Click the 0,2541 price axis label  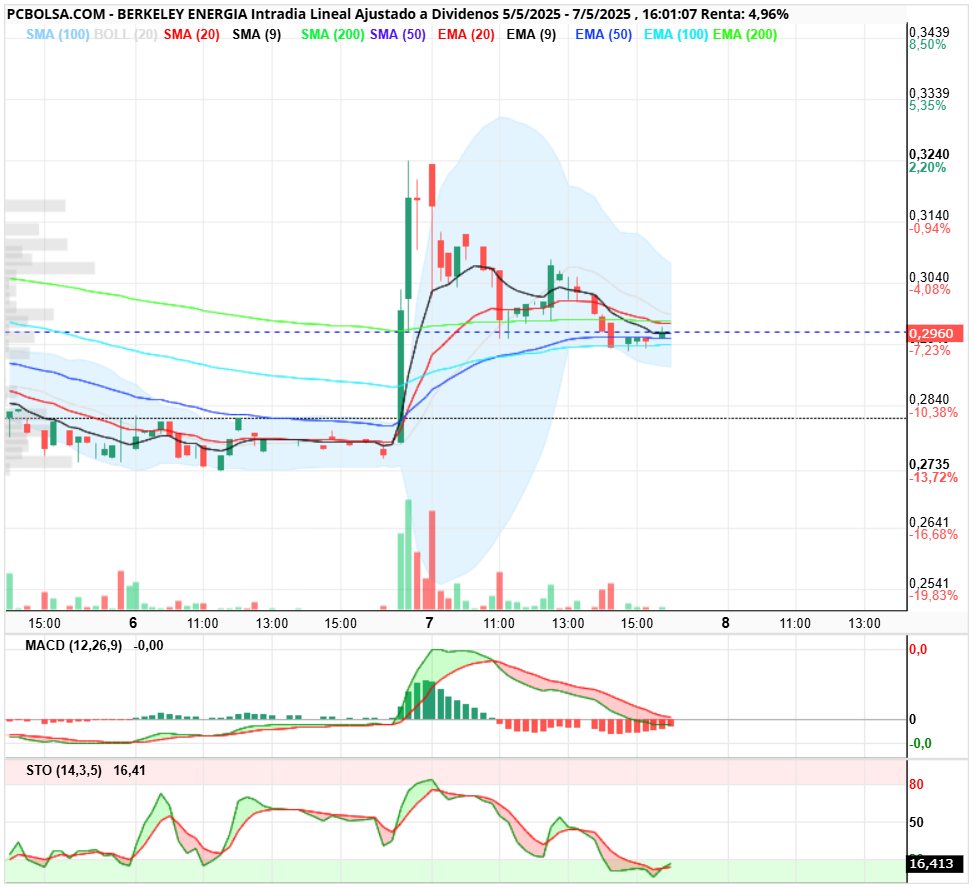point(929,583)
